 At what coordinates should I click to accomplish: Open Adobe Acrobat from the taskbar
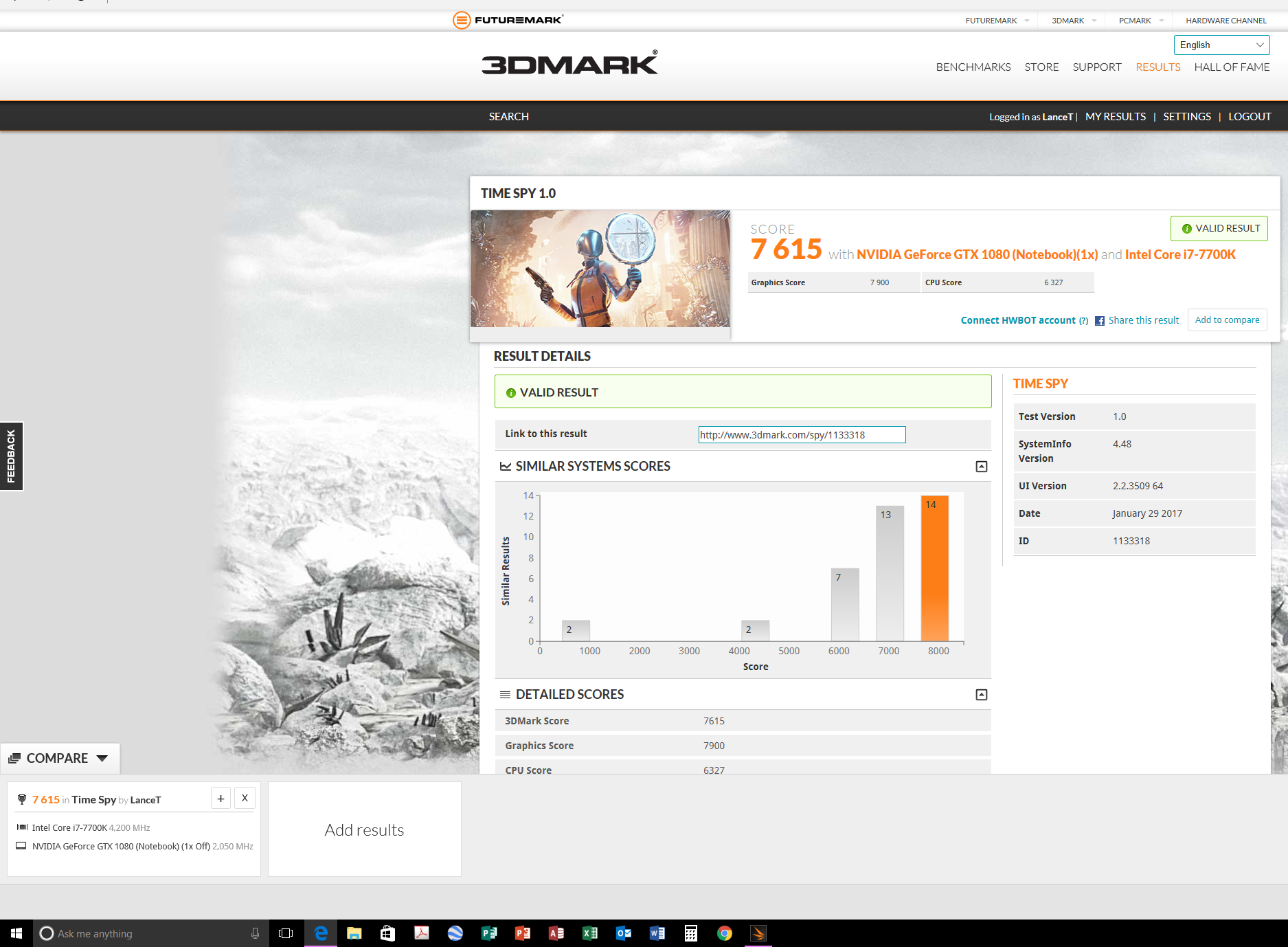coord(422,933)
